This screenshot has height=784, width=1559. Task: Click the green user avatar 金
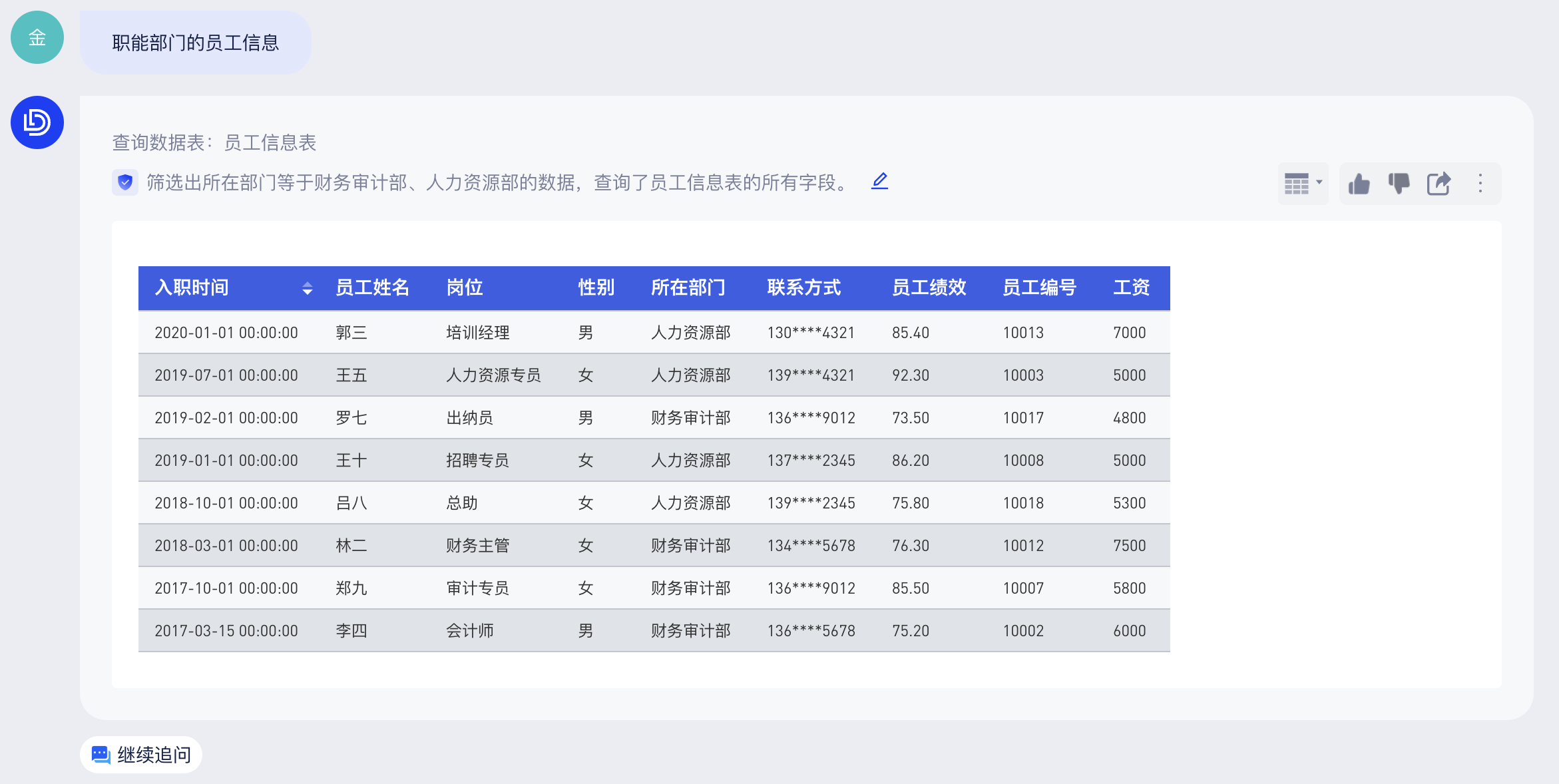(x=37, y=37)
